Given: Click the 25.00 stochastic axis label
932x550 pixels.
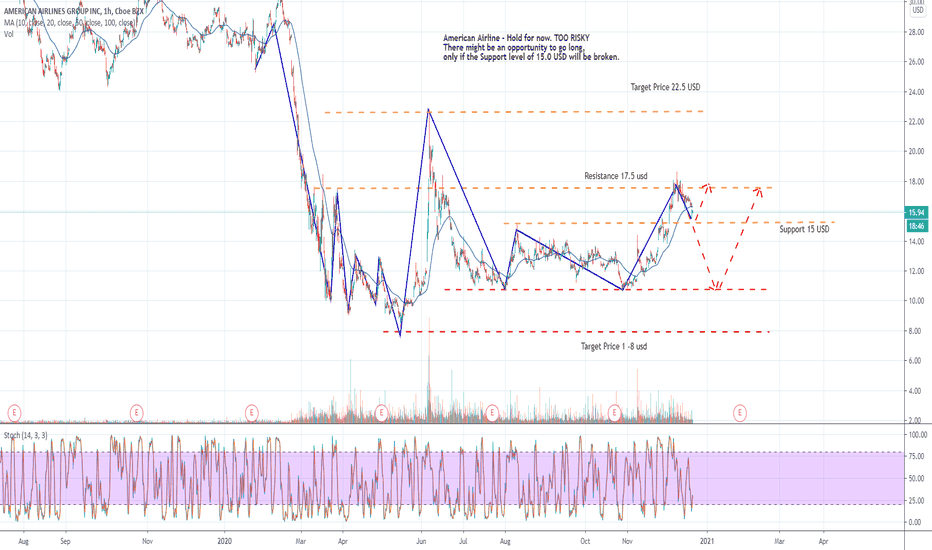Looking at the screenshot, I should [917, 501].
